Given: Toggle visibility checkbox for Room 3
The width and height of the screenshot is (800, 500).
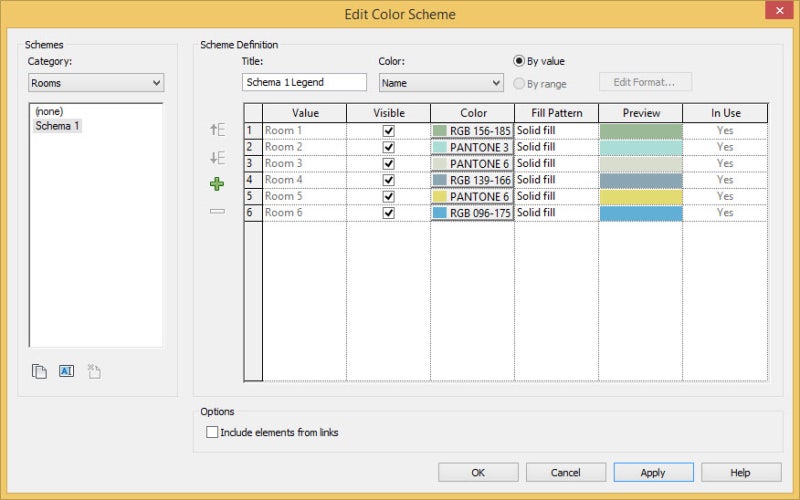Looking at the screenshot, I should pos(388,163).
